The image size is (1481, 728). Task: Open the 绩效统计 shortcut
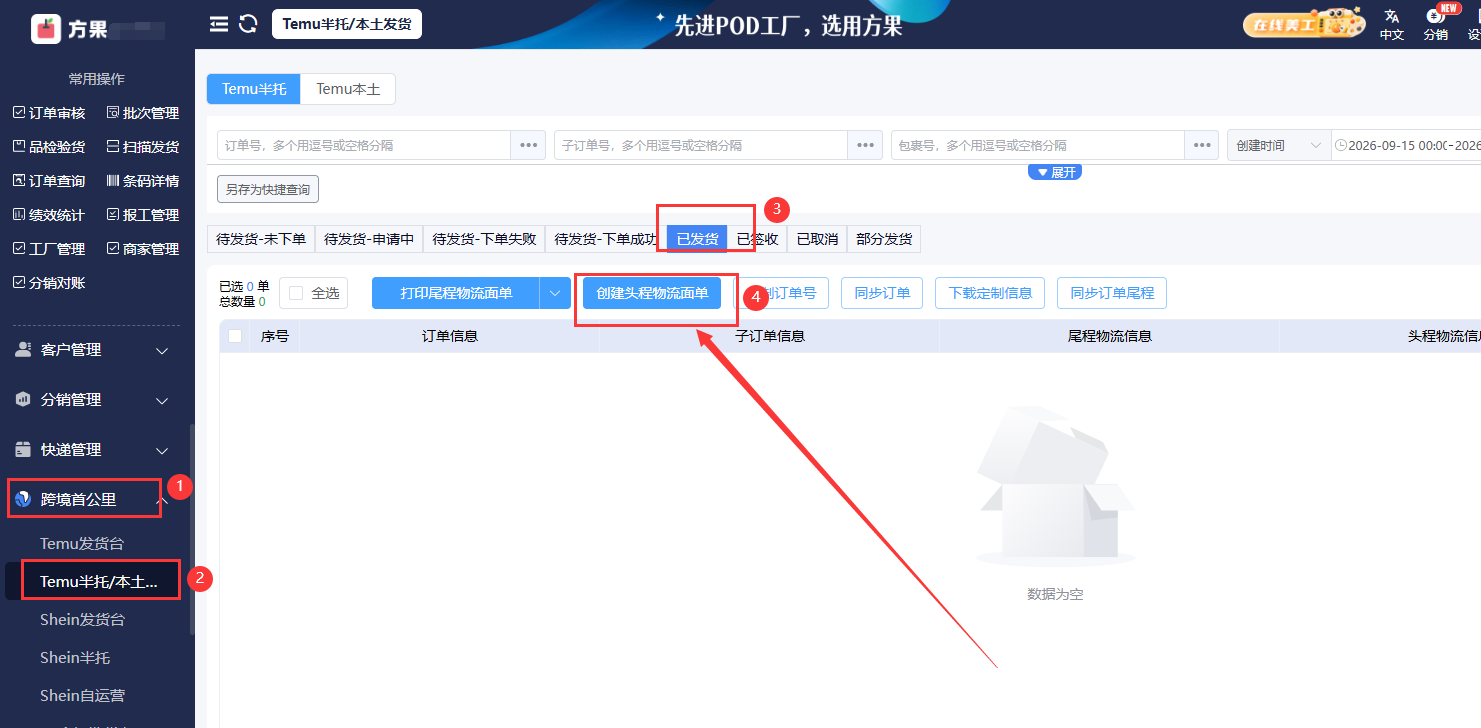pos(49,215)
